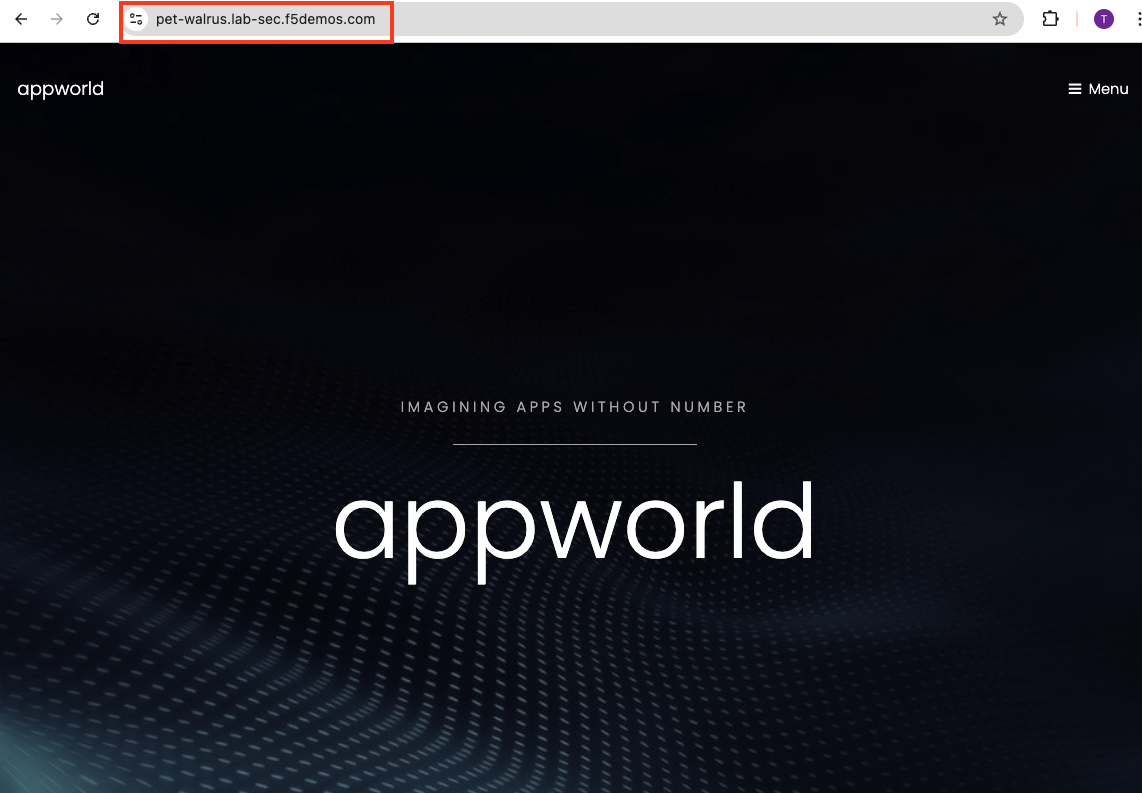
Task: View site information icon in address bar
Action: click(x=135, y=19)
